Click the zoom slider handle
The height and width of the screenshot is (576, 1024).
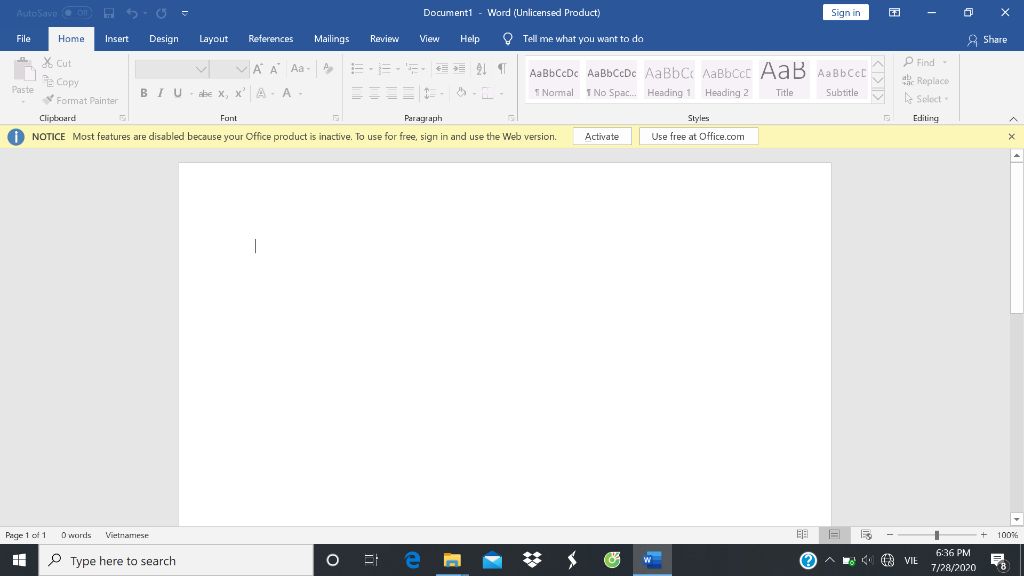(x=936, y=535)
